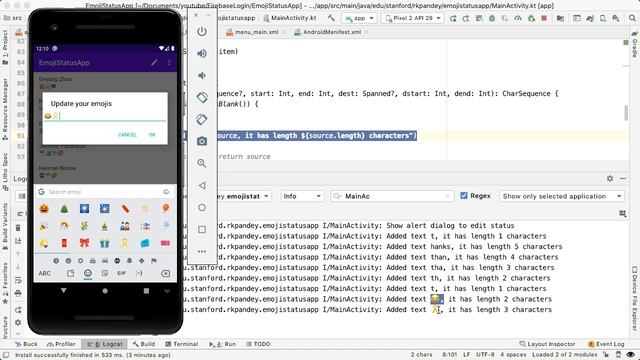
Task: Take emulator screenshot with camera icon
Action: 202,141
